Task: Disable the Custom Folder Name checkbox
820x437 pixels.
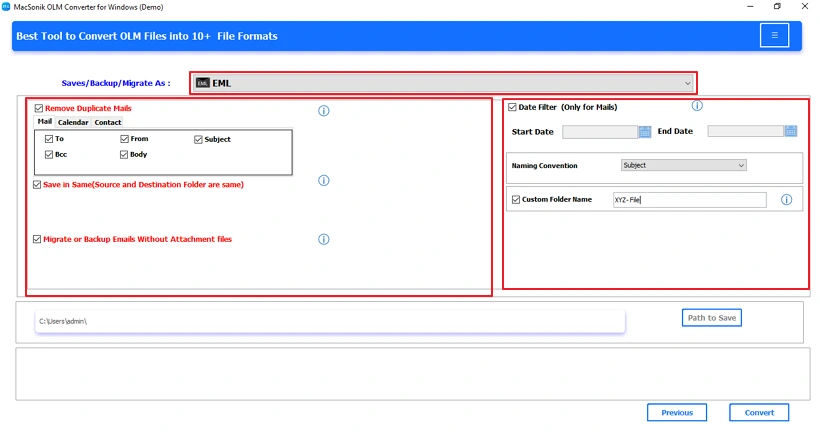Action: tap(516, 200)
